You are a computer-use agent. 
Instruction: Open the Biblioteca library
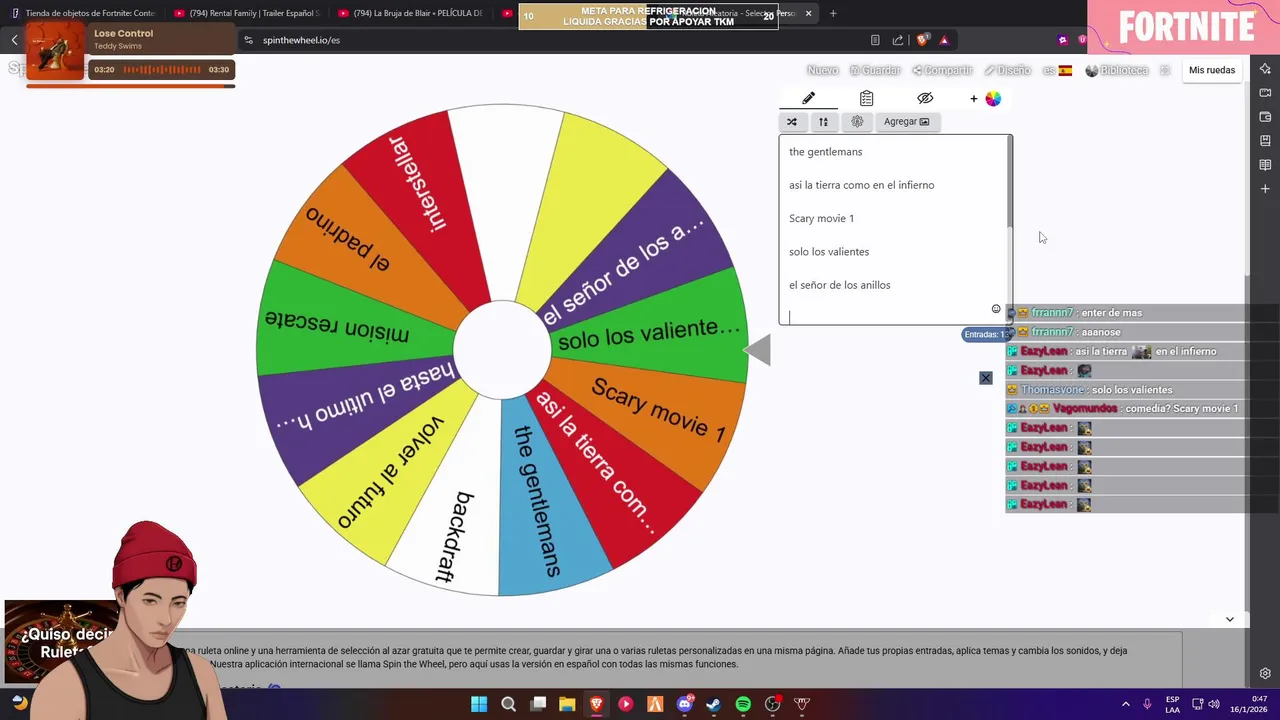[x=1116, y=70]
